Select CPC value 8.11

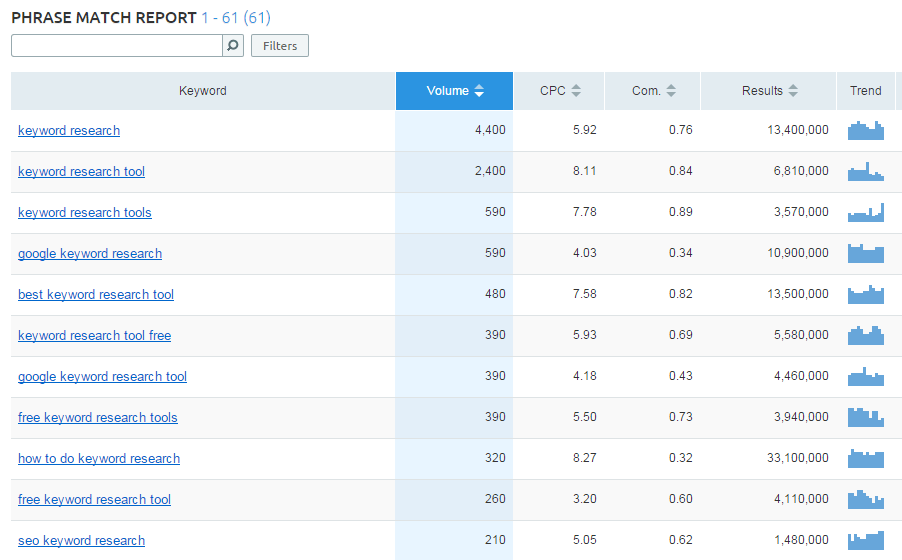584,171
